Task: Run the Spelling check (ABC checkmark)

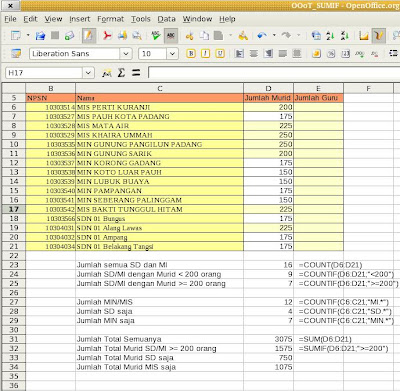Action: [x=155, y=35]
